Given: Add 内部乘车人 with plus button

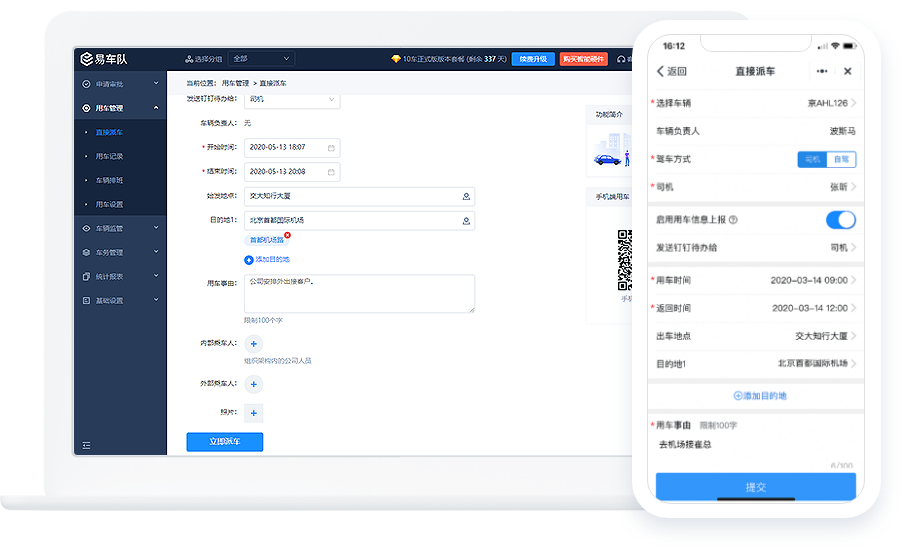Looking at the screenshot, I should click(x=253, y=344).
